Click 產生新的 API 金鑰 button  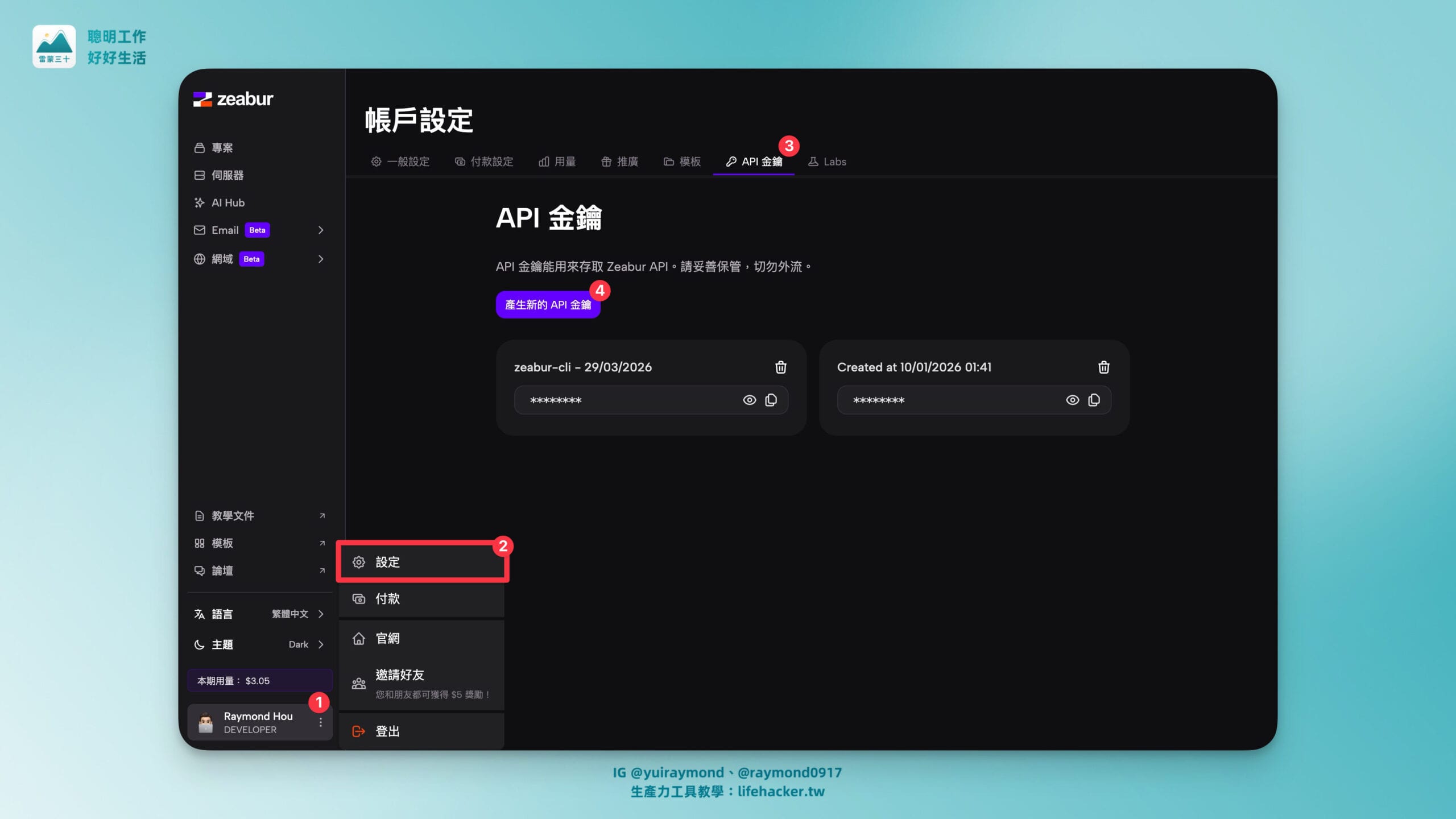548,305
